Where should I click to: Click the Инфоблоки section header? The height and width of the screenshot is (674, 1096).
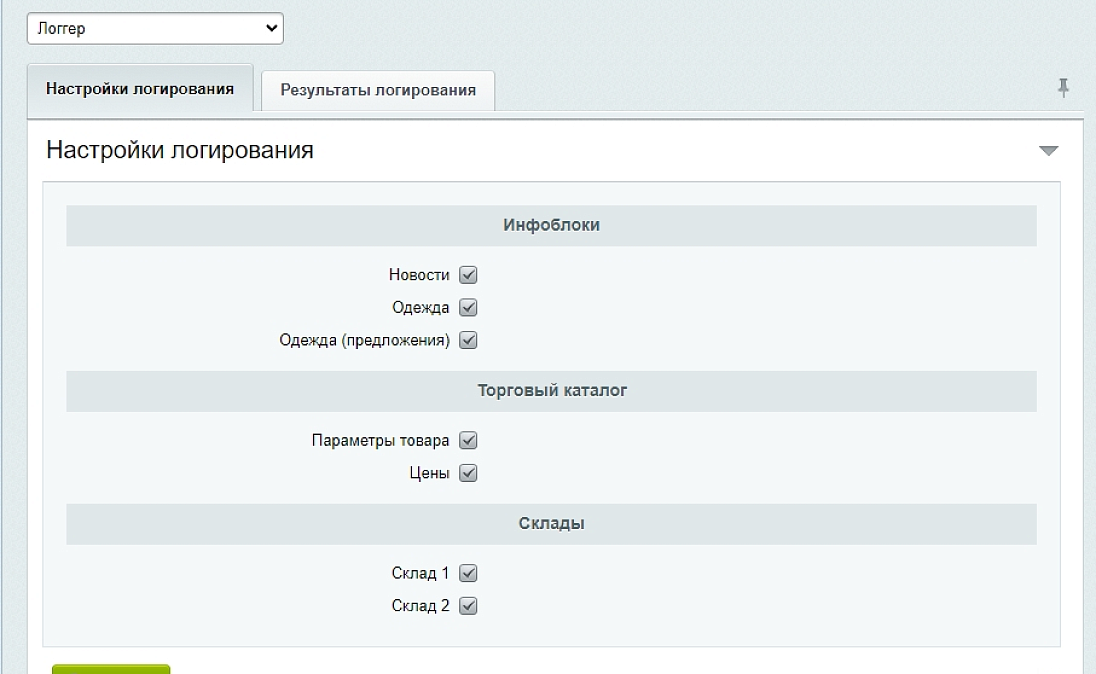pyautogui.click(x=551, y=225)
